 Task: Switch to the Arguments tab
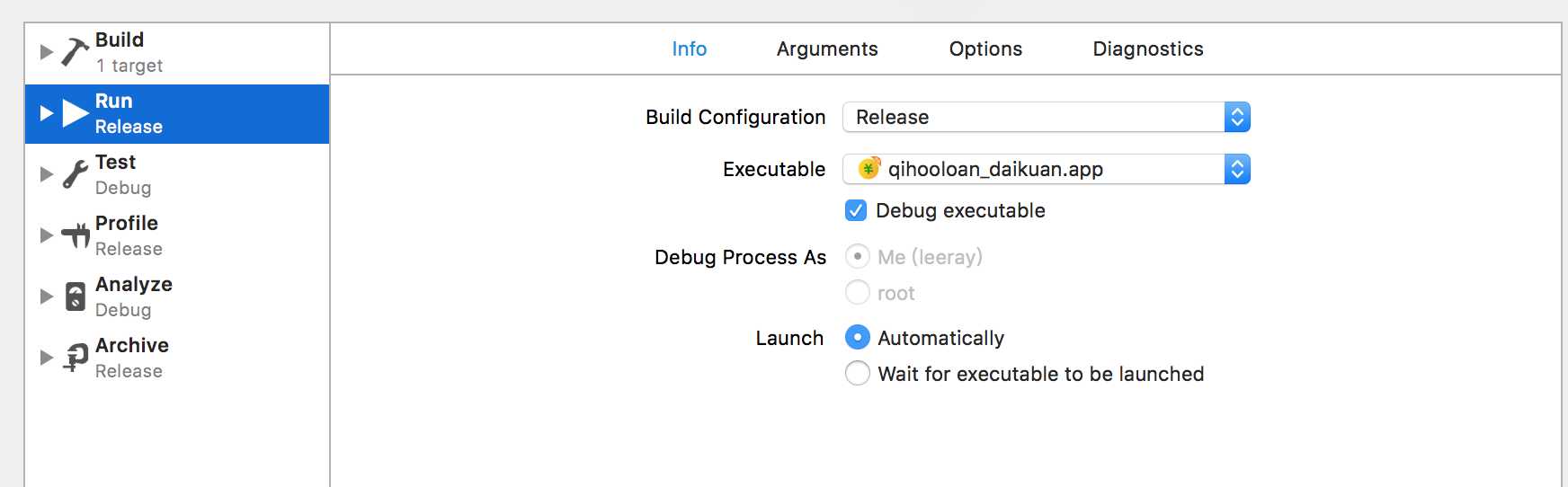827,49
